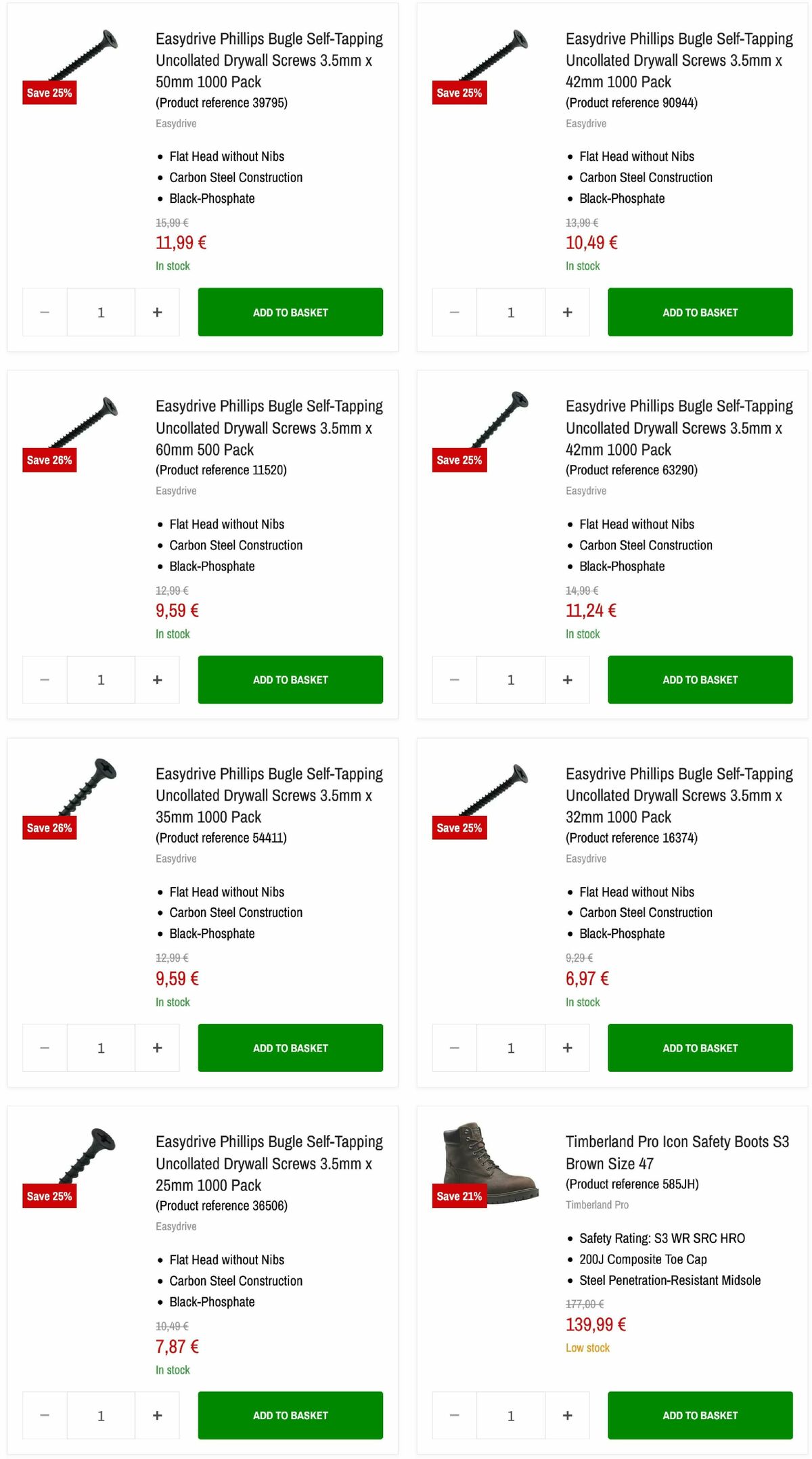The width and height of the screenshot is (812, 1459).
Task: Edit quantity field for the 42mm screws
Action: tap(511, 311)
